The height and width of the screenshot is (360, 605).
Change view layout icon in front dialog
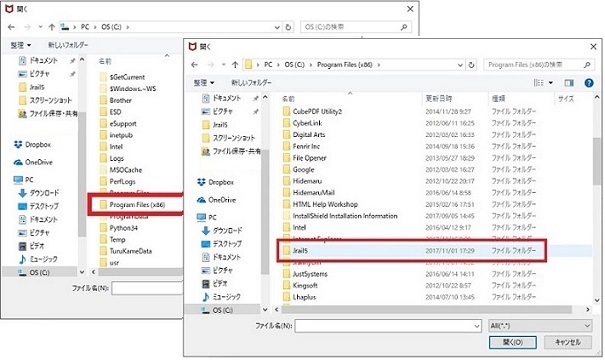[539, 83]
